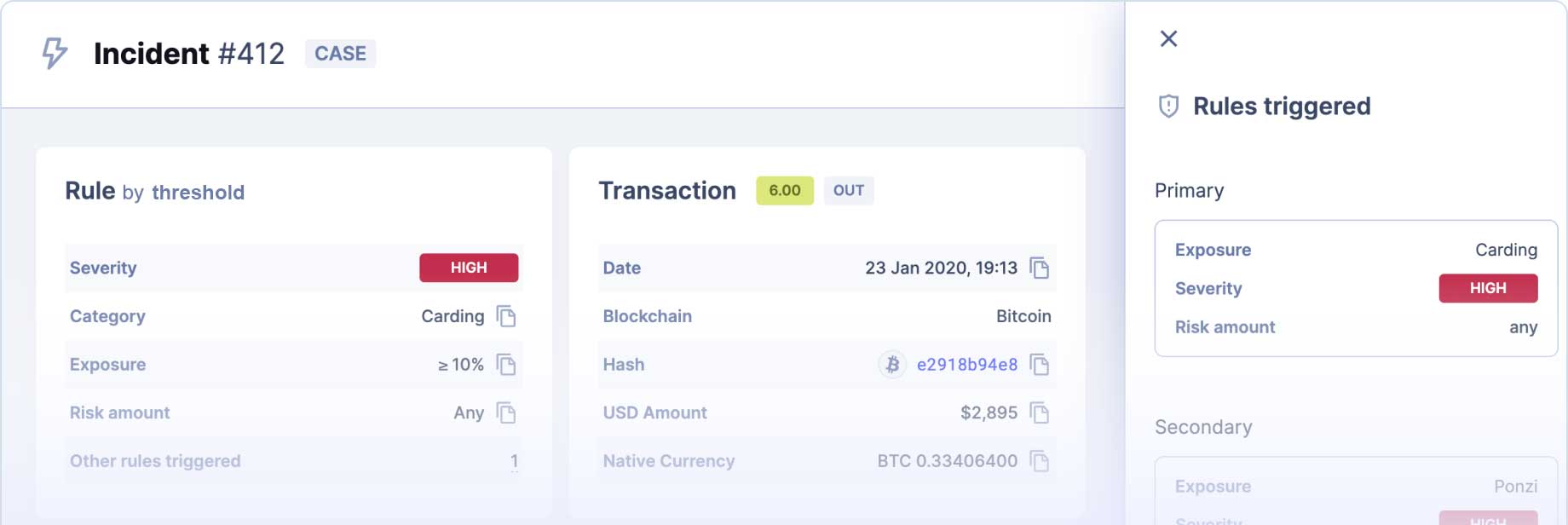Click the OUT direction badge
The height and width of the screenshot is (525, 1568).
(x=848, y=191)
